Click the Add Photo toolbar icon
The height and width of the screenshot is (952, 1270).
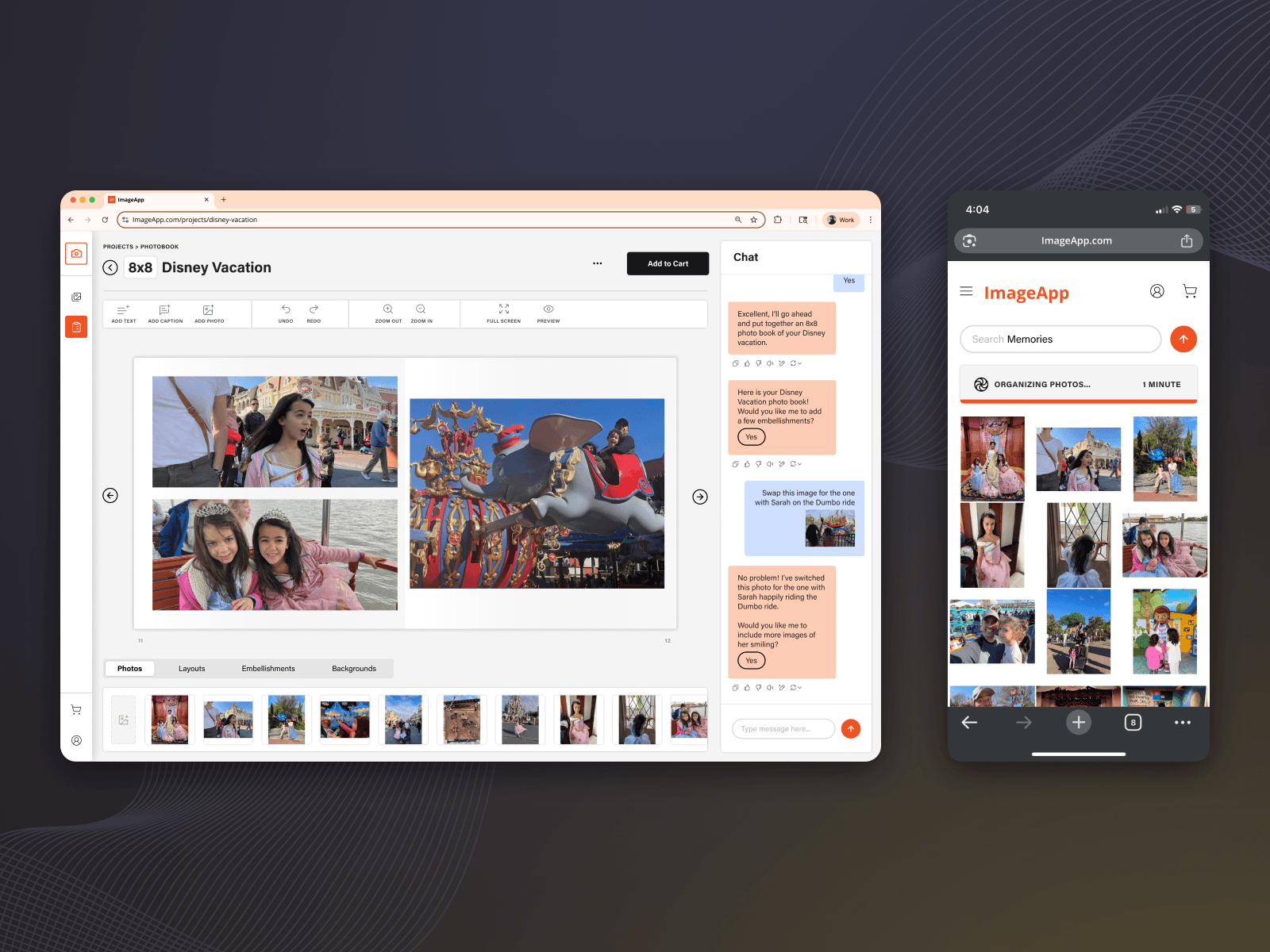pos(209,310)
